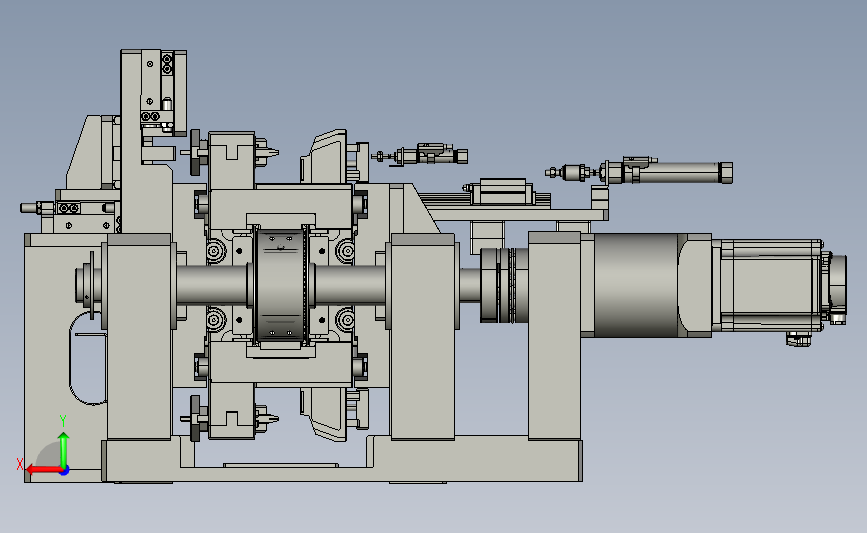Select the servo motor body at the right end
The width and height of the screenshot is (867, 533).
click(x=770, y=285)
